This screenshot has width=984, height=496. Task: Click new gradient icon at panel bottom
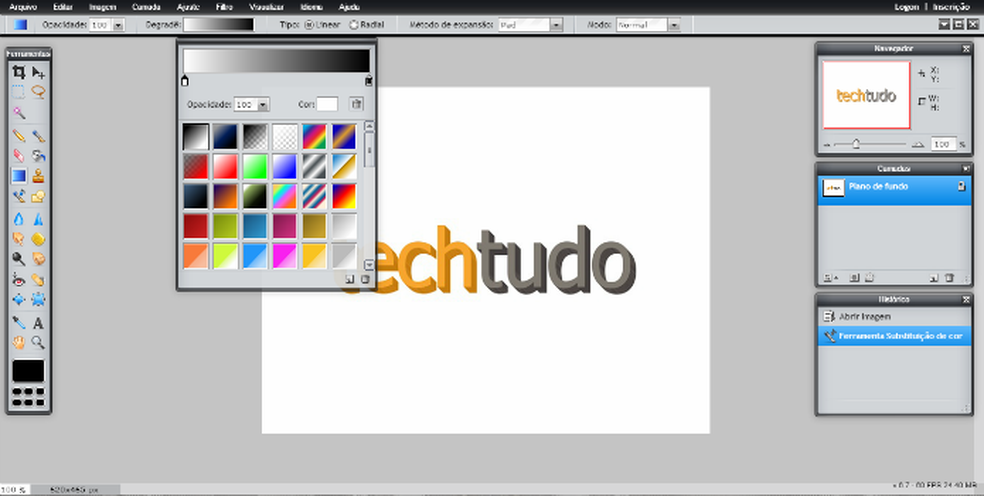pyautogui.click(x=350, y=279)
